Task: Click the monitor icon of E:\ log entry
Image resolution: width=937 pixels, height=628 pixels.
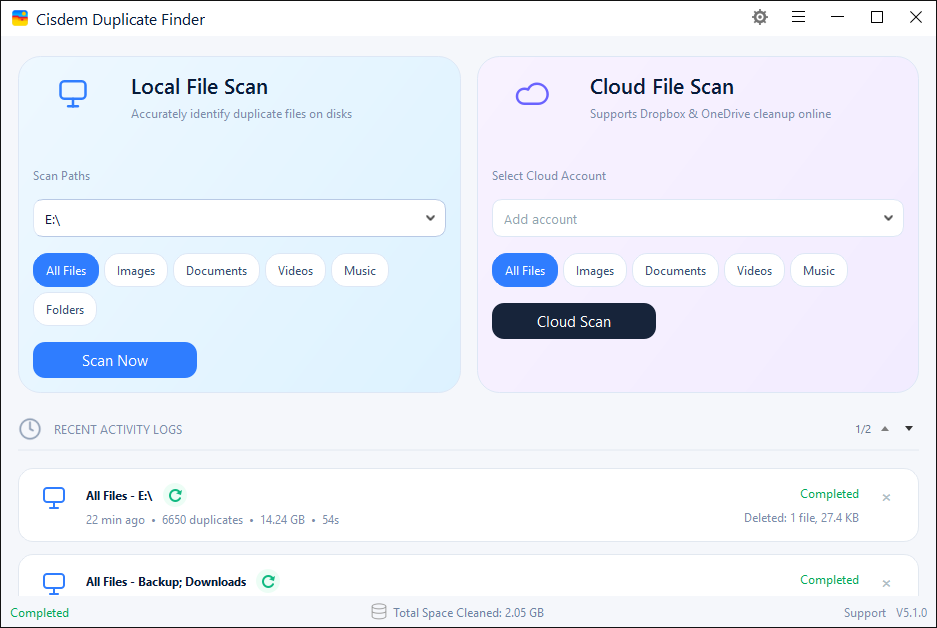Action: tap(54, 498)
